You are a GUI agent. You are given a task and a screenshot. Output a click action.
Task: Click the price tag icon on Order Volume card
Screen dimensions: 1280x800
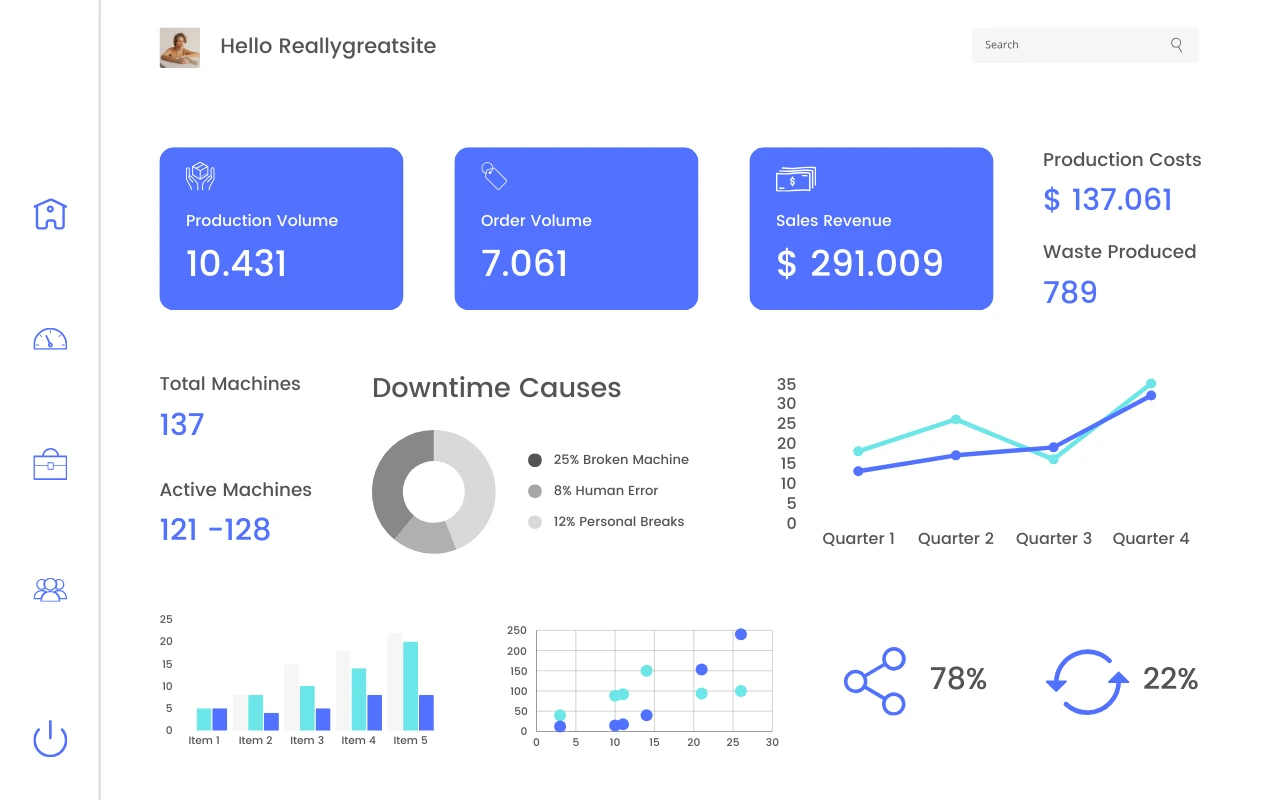click(493, 176)
